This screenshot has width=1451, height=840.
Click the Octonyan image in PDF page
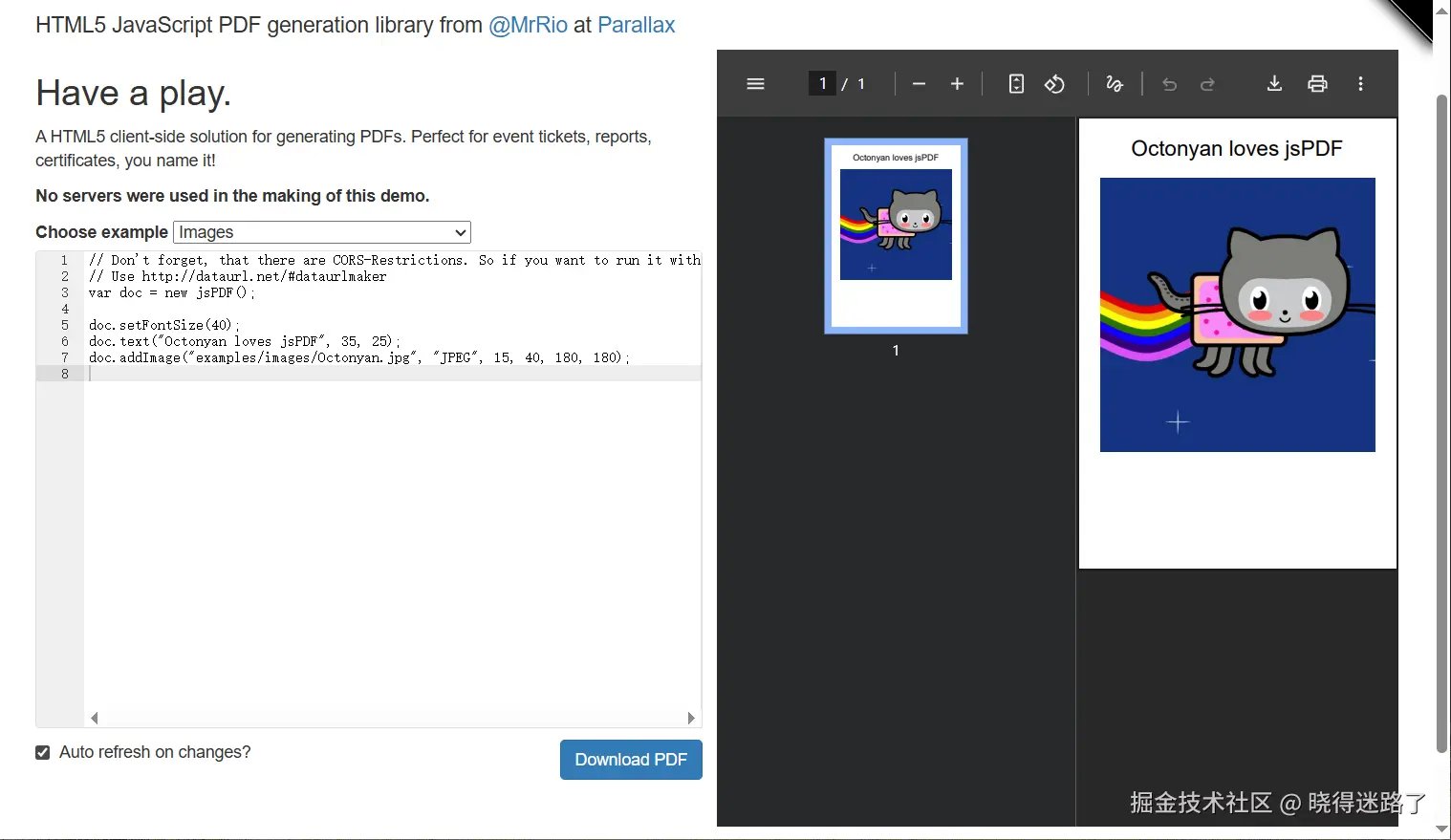tap(1237, 314)
